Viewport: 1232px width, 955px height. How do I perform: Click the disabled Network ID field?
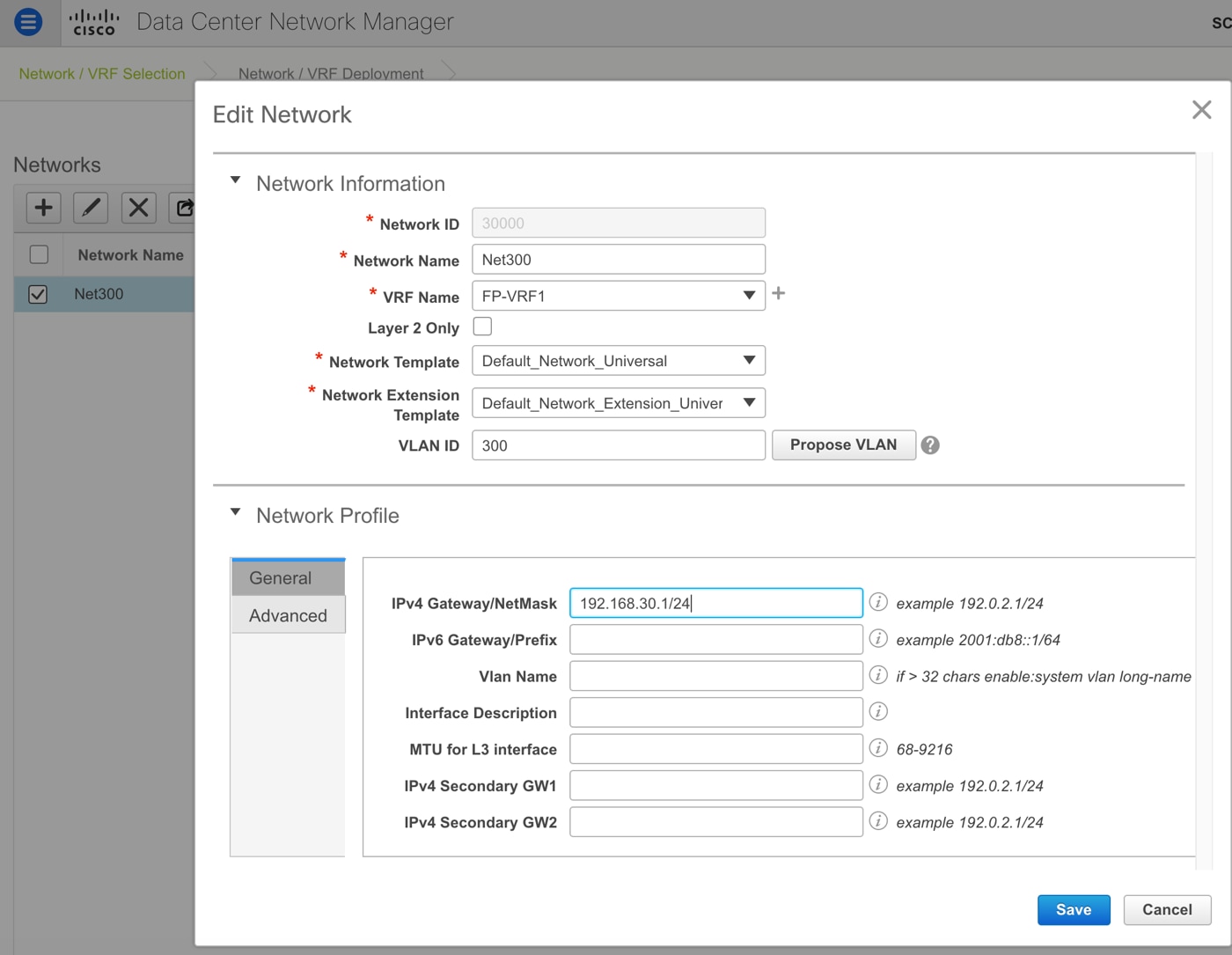(619, 223)
